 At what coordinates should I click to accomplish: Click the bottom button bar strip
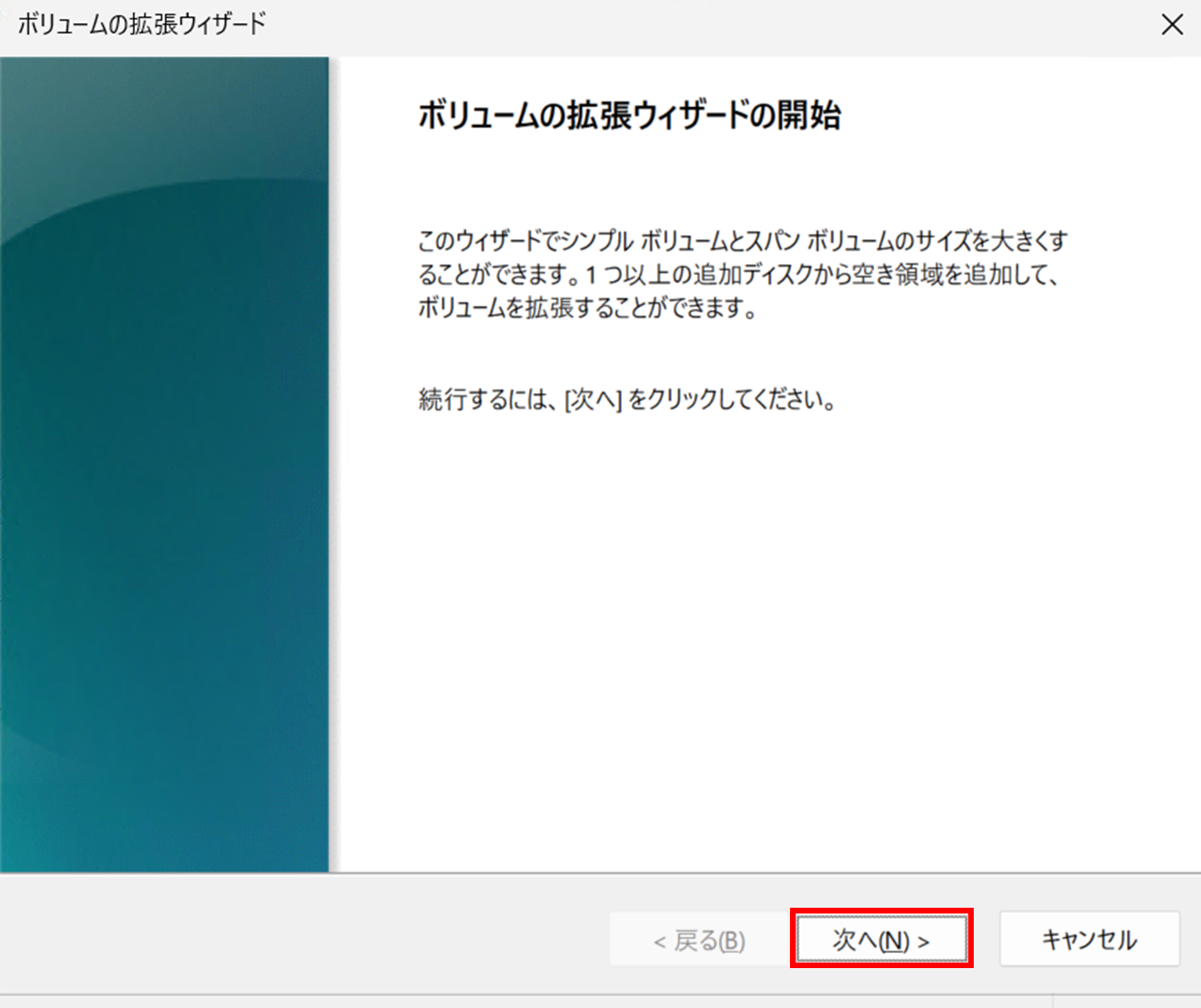355,939
